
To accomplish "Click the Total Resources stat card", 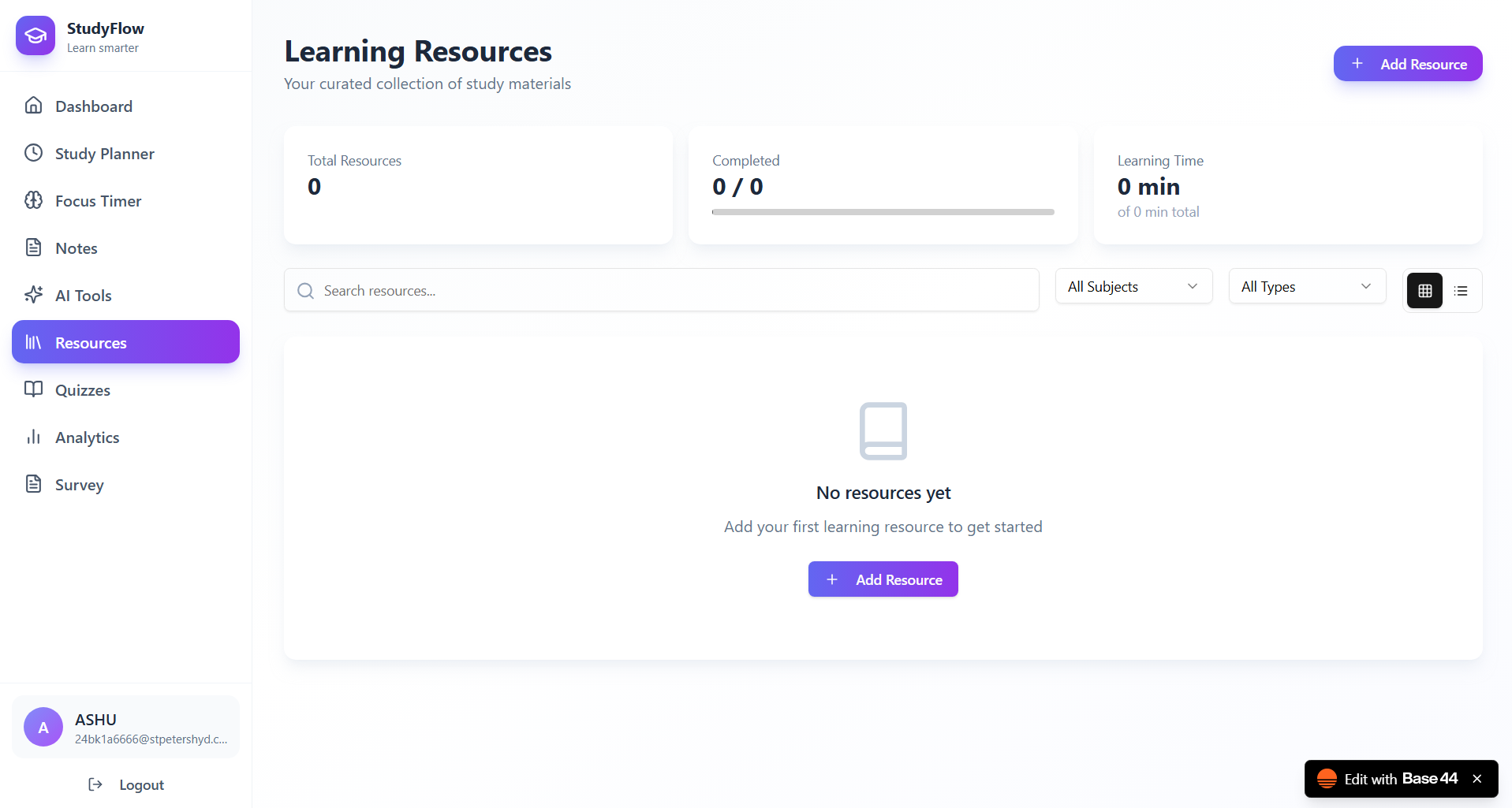I will click(478, 185).
